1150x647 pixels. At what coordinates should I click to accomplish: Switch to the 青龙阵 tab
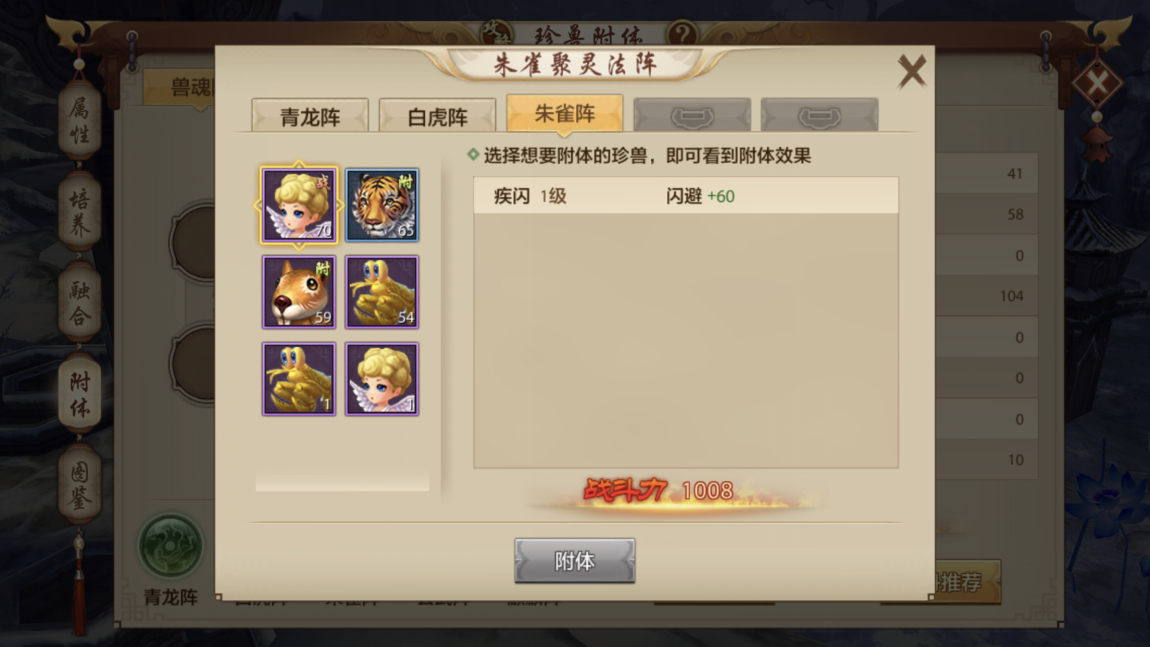[x=310, y=116]
